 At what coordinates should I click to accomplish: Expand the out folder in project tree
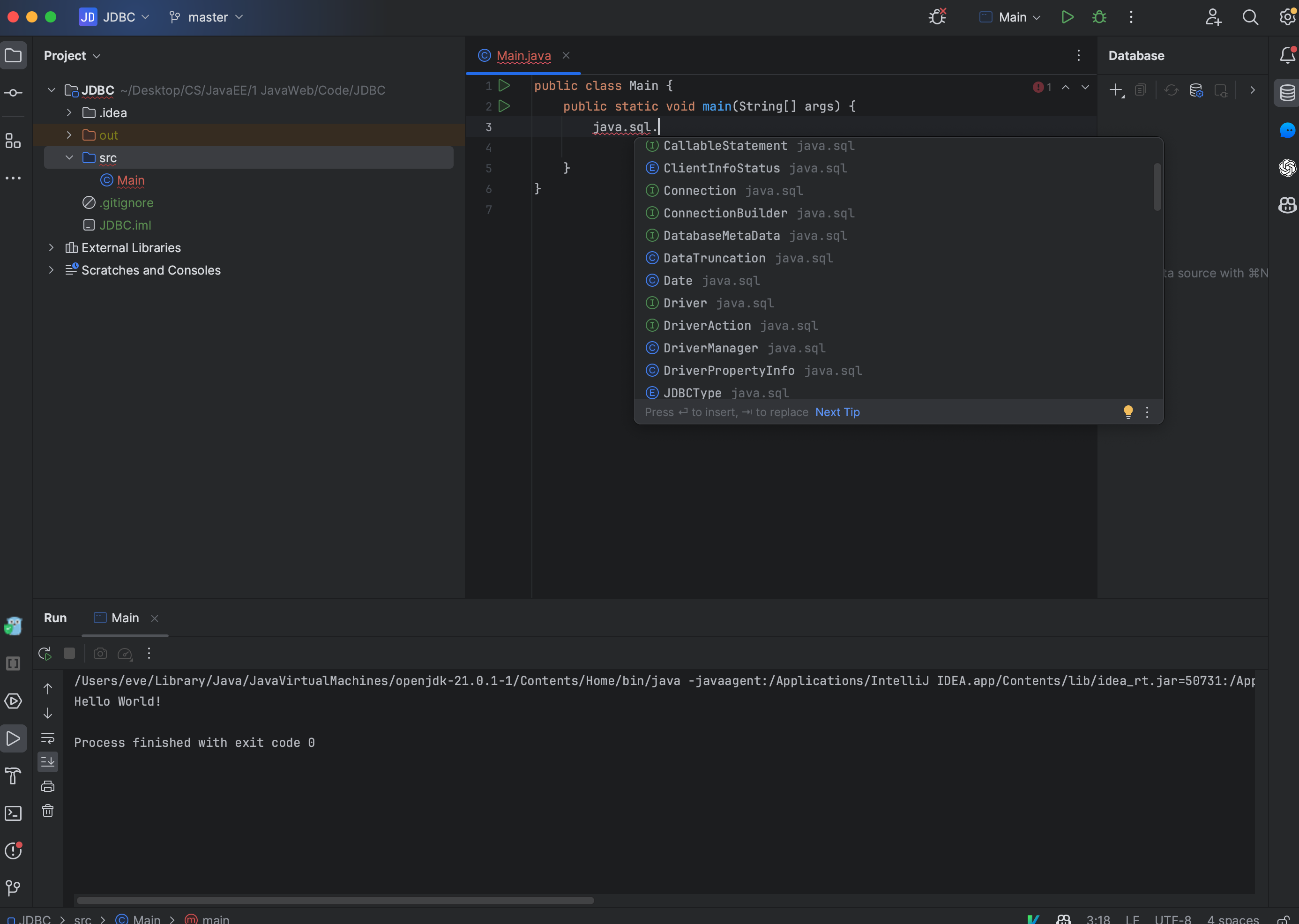[68, 135]
